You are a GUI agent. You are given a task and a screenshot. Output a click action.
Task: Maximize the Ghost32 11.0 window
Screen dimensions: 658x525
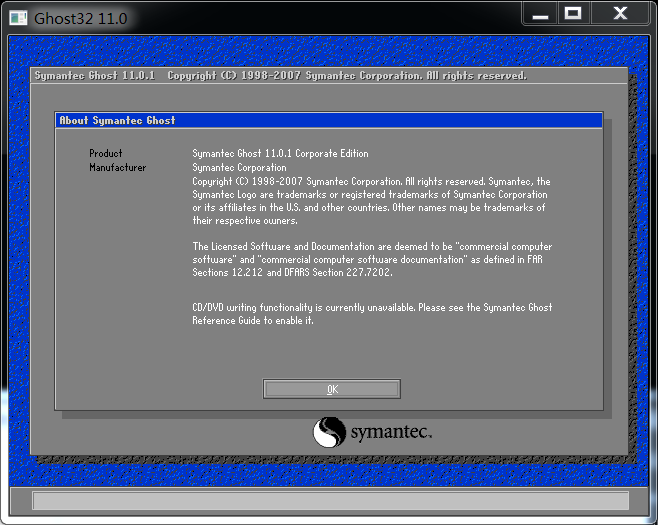point(573,14)
